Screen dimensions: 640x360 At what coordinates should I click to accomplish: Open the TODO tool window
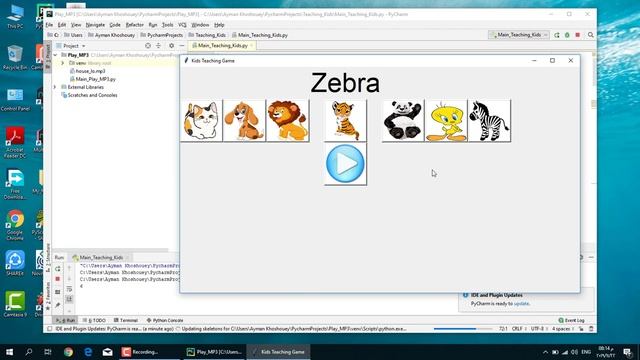point(94,320)
